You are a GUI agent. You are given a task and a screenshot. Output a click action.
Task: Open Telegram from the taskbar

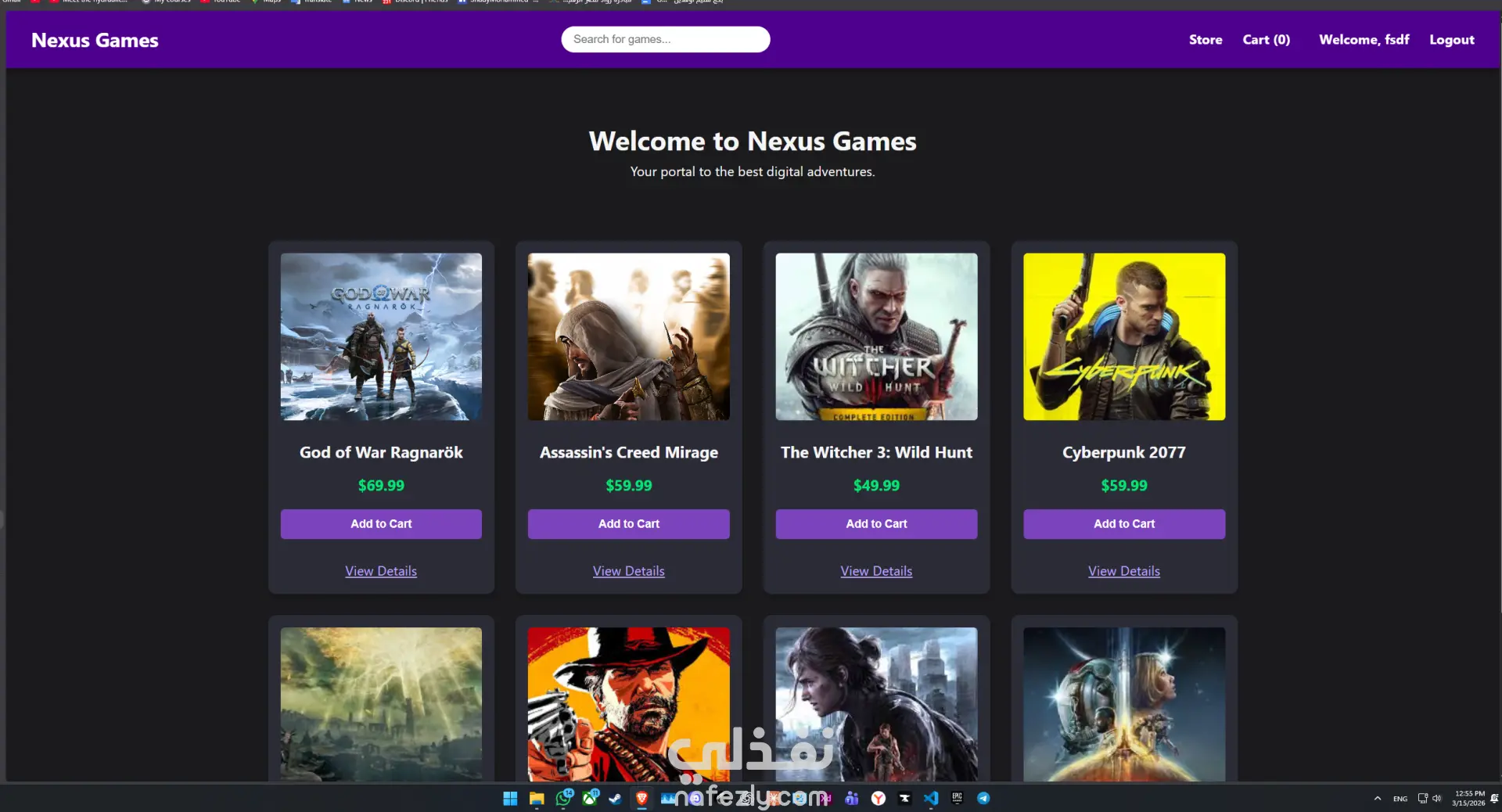[x=983, y=798]
